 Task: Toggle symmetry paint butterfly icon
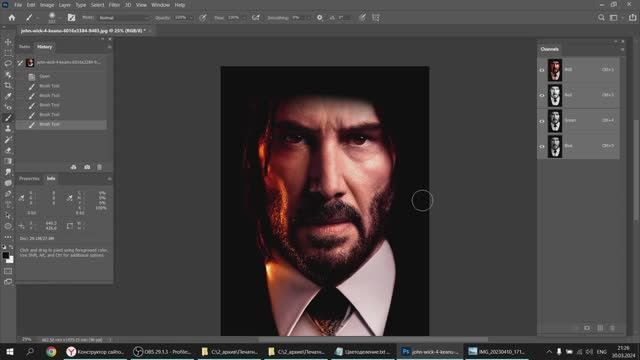(376, 18)
